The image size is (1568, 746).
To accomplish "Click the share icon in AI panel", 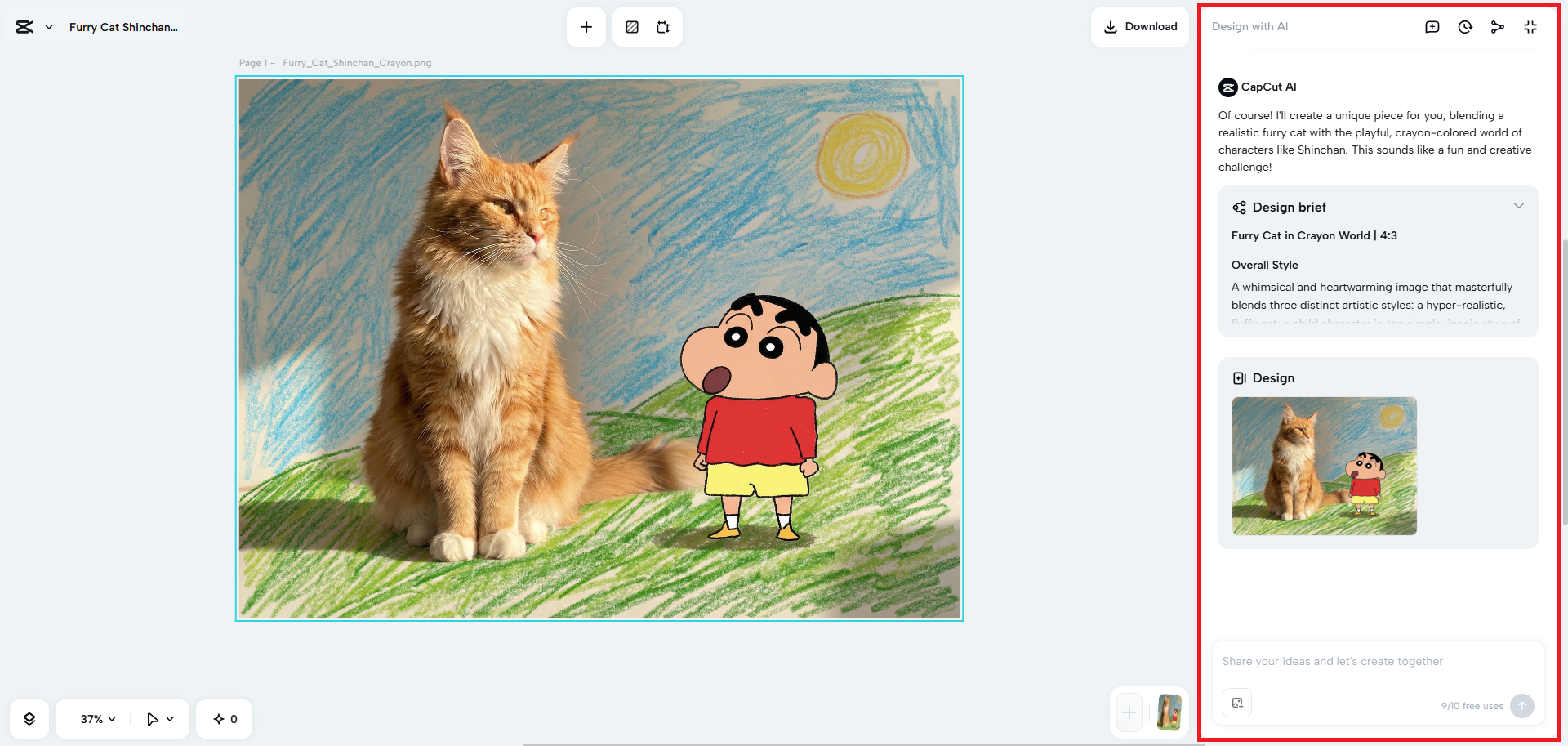I will (x=1498, y=27).
